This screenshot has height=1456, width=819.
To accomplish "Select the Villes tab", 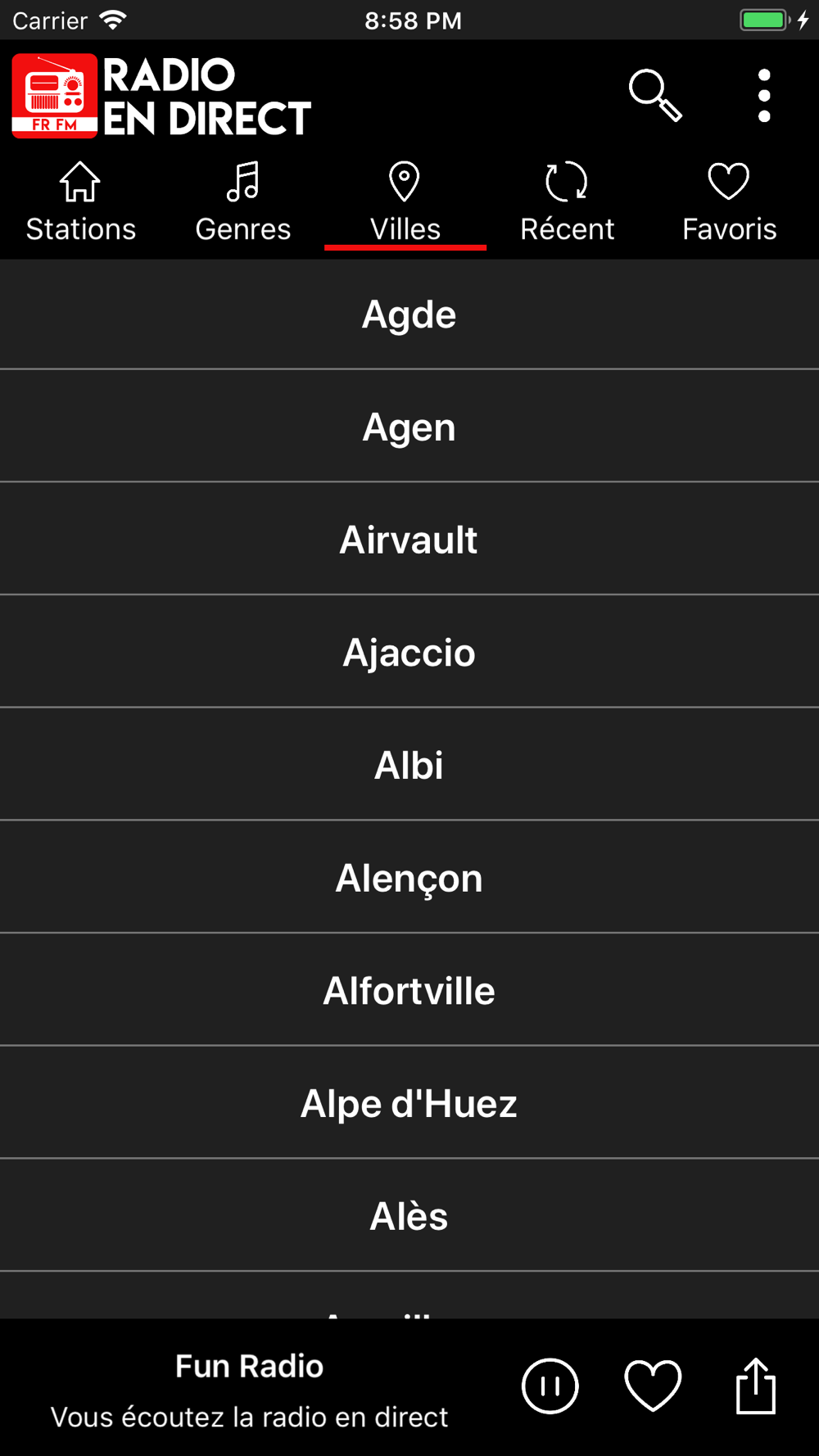I will pos(405,203).
